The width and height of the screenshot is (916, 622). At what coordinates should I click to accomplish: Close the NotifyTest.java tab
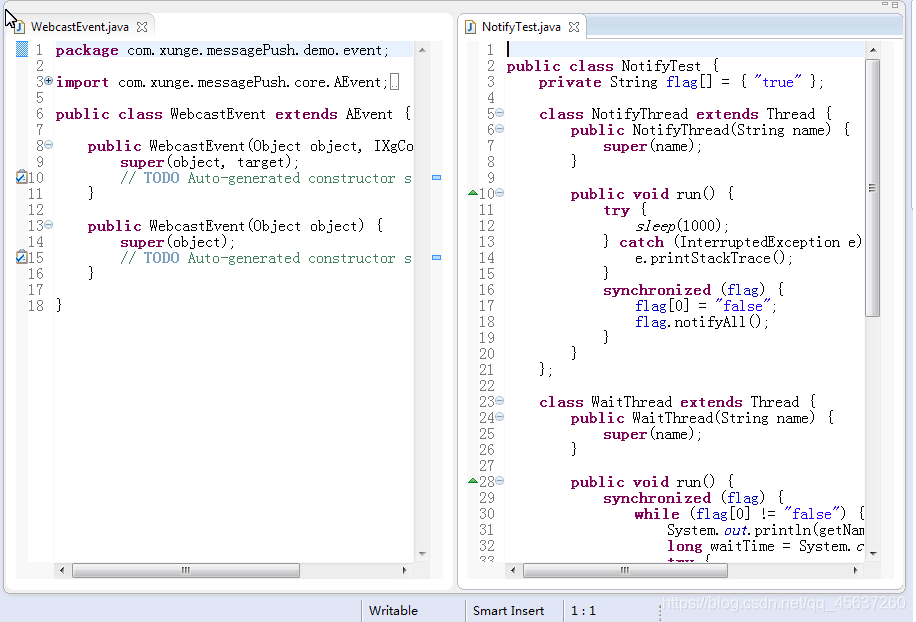[x=574, y=27]
